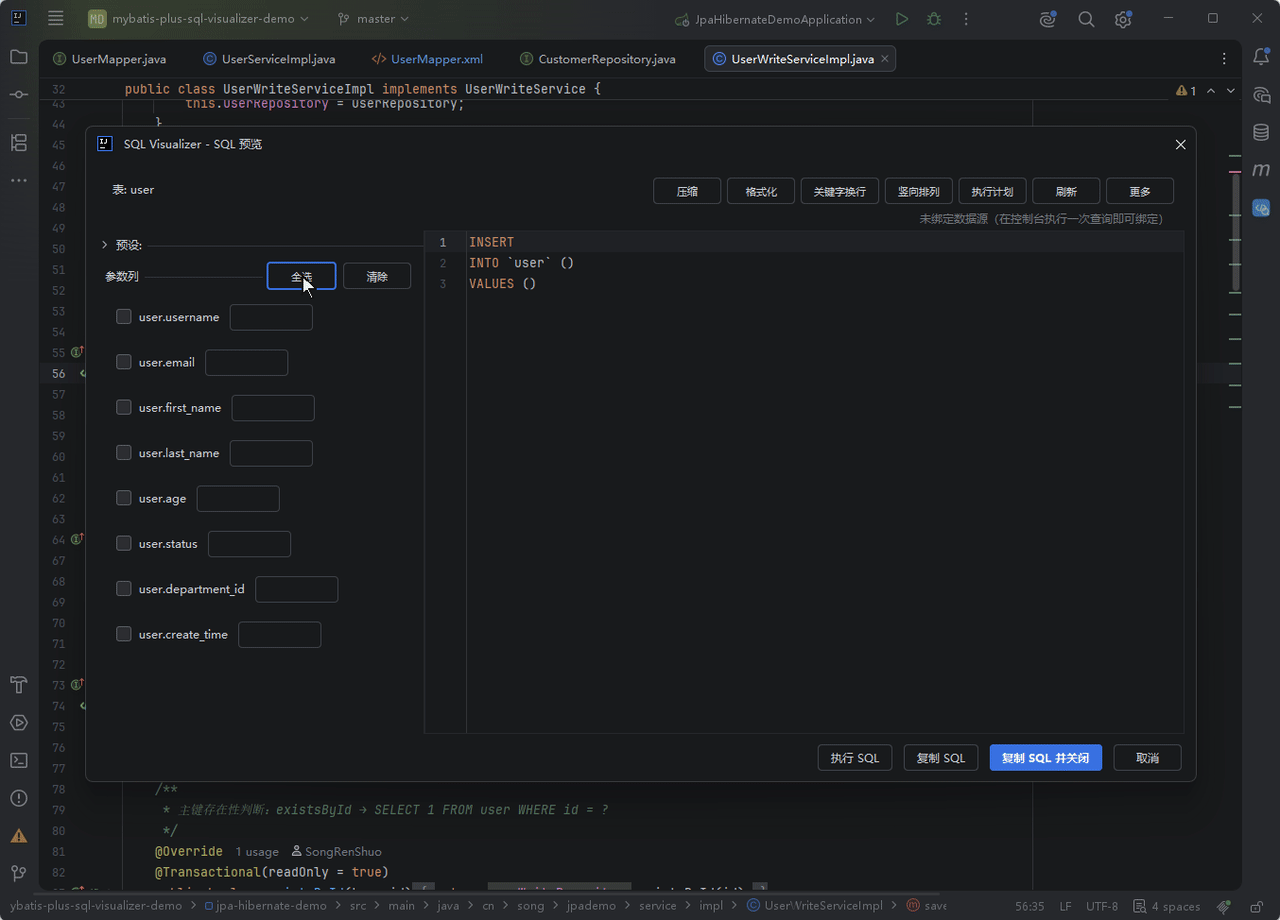This screenshot has height=920, width=1280.
Task: Enable the user.first_name checkbox
Action: [124, 407]
